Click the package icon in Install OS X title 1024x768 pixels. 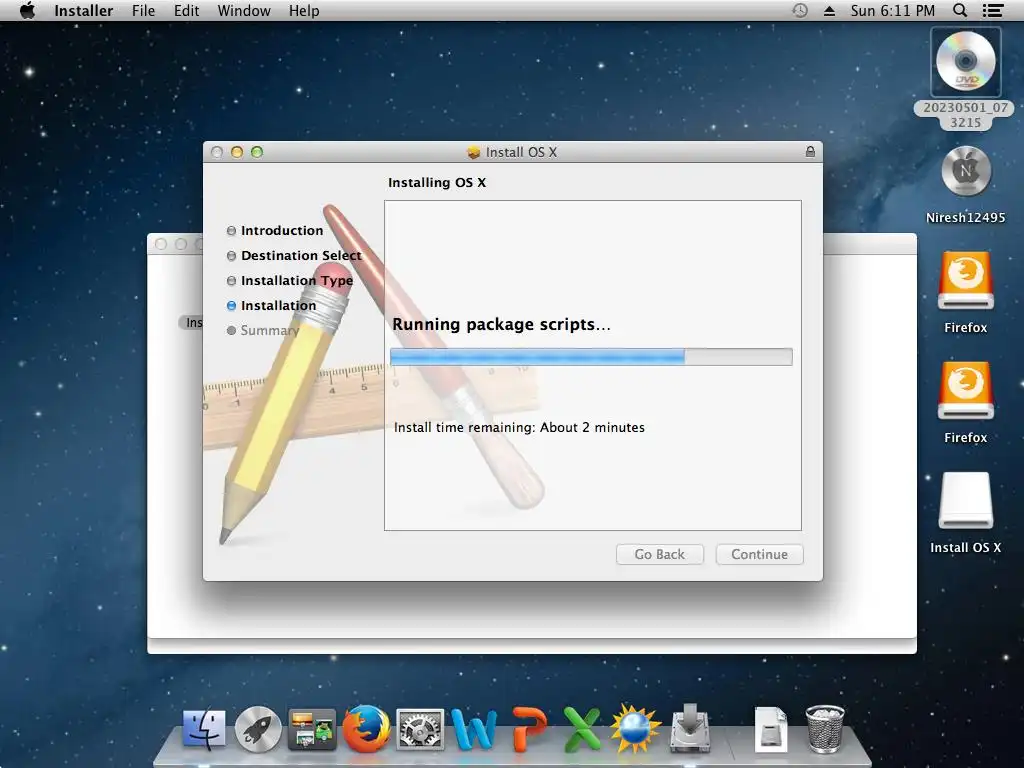(473, 153)
